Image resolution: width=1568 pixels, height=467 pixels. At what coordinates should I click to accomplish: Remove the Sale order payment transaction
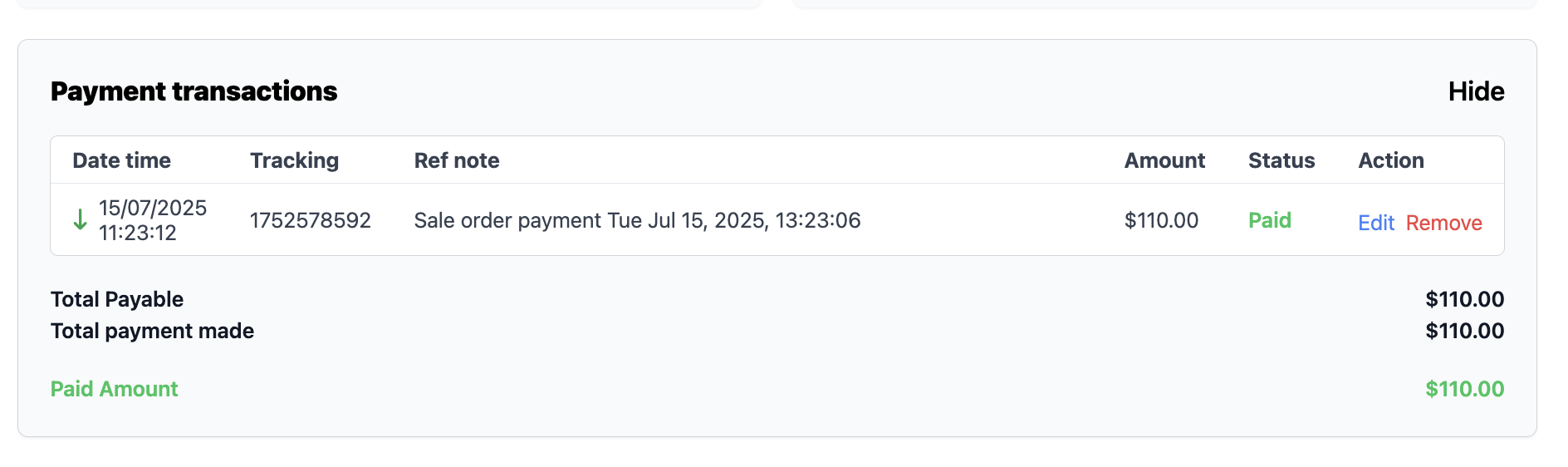click(x=1443, y=223)
